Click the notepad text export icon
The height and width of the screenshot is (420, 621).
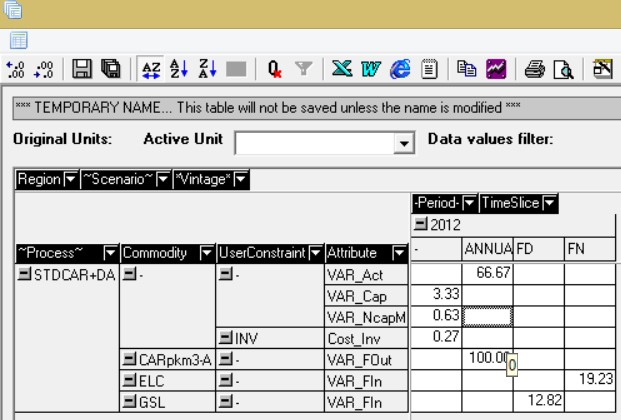tap(429, 69)
